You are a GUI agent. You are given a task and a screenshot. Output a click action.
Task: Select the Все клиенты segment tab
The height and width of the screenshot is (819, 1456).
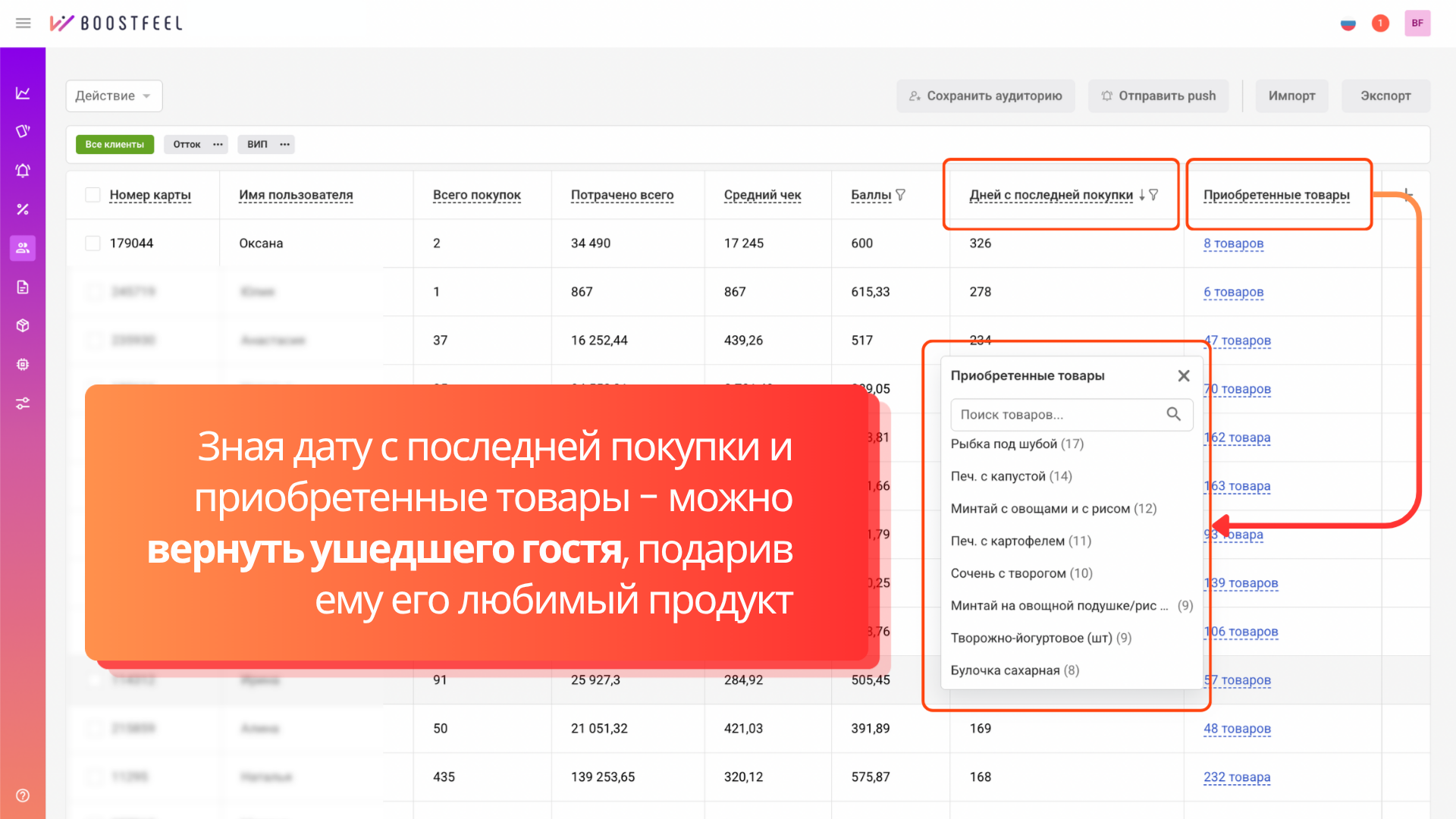(x=115, y=144)
